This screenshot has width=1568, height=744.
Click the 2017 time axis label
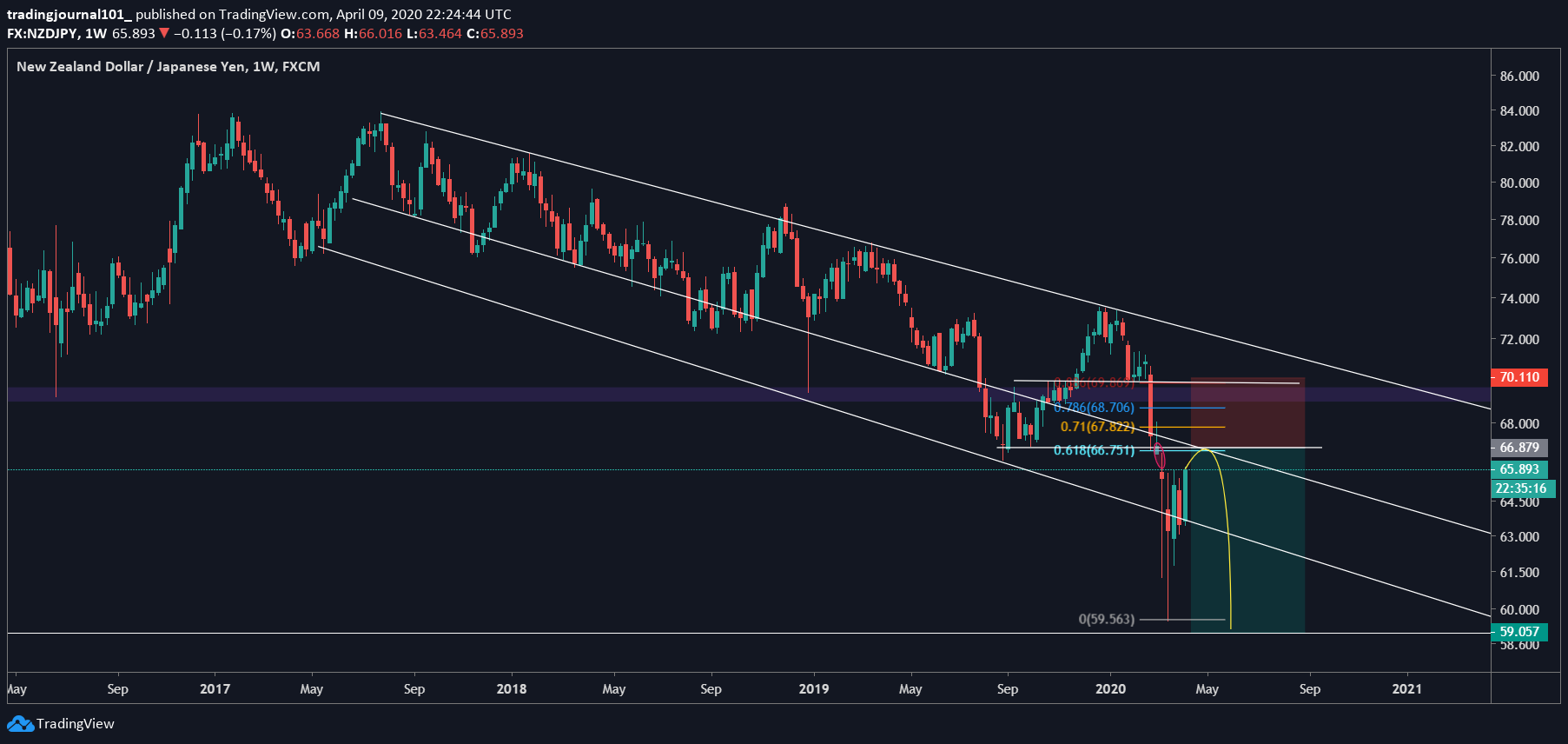(x=215, y=689)
